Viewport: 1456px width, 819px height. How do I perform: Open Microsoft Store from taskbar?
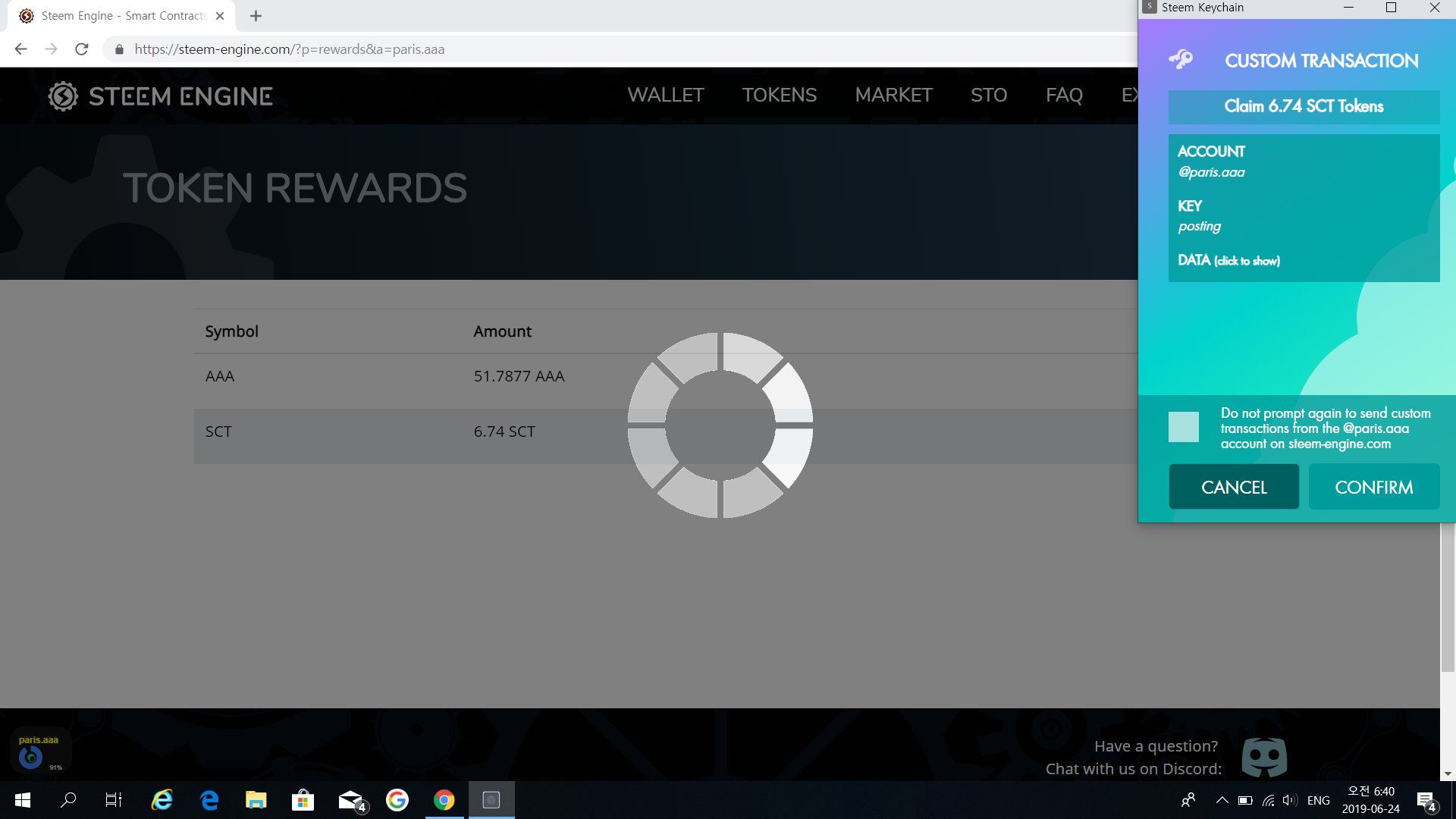pyautogui.click(x=303, y=800)
